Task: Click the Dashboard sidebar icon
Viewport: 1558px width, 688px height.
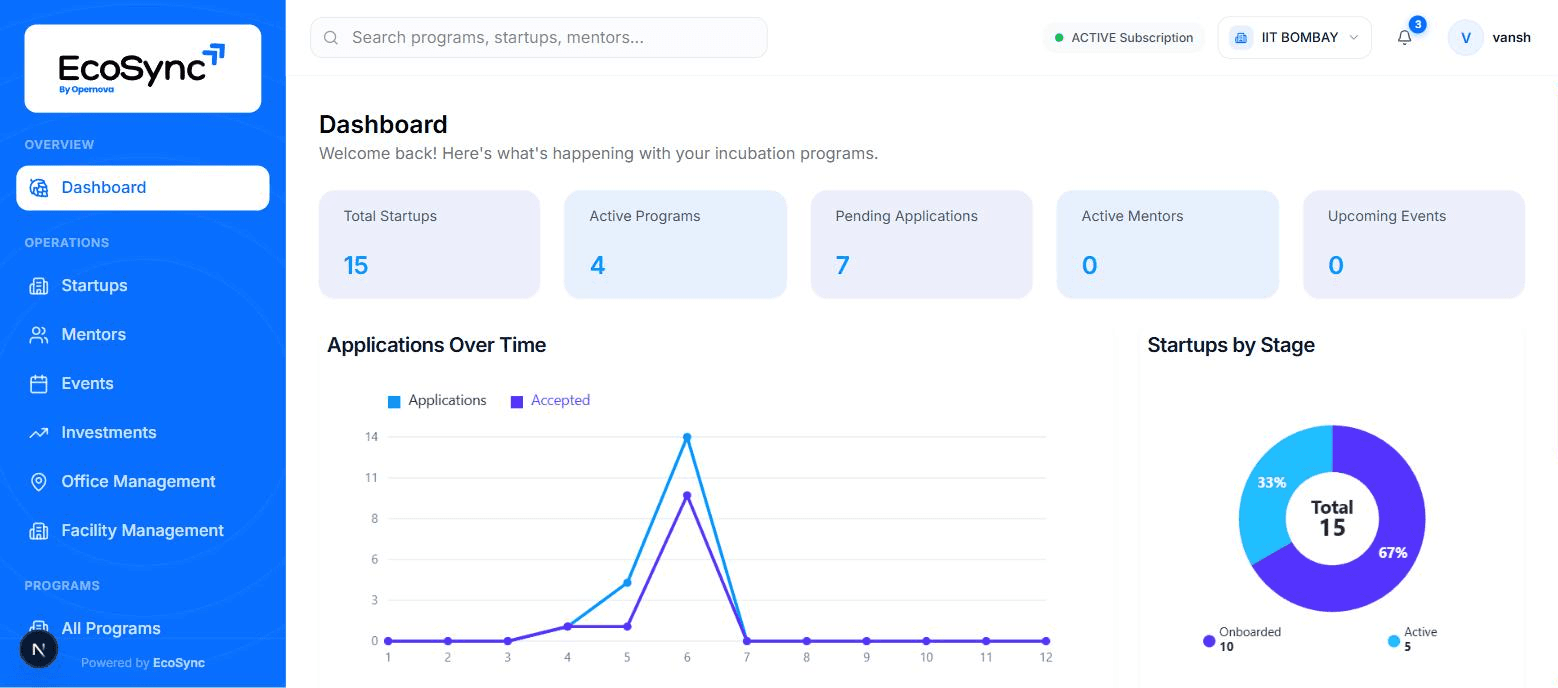Action: coord(39,188)
